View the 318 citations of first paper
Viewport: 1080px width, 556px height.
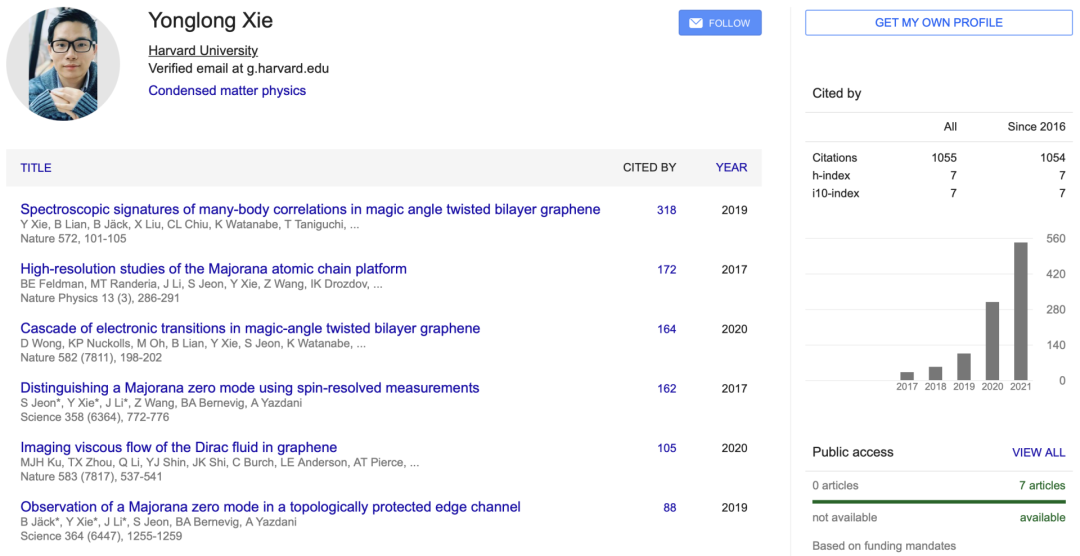(666, 210)
